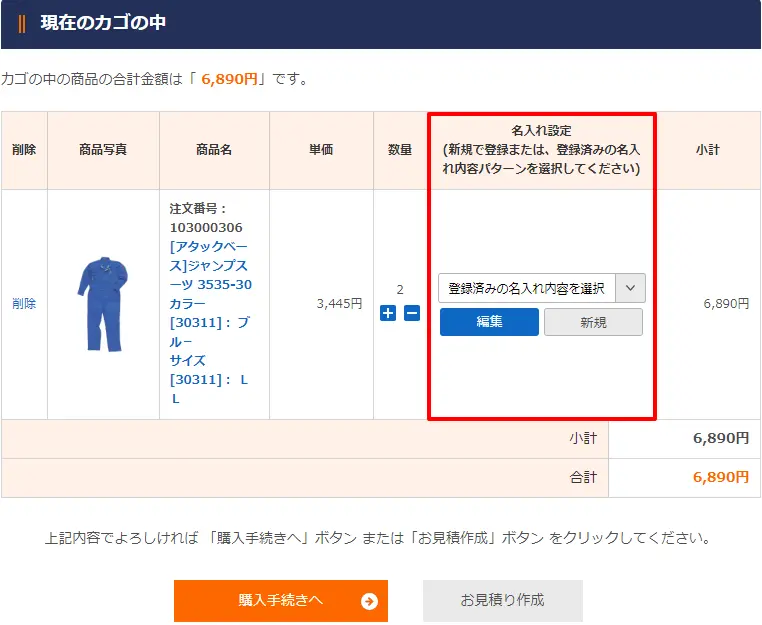This screenshot has width=762, height=625.
Task: Click the quantity value 2
Action: pyautogui.click(x=400, y=290)
